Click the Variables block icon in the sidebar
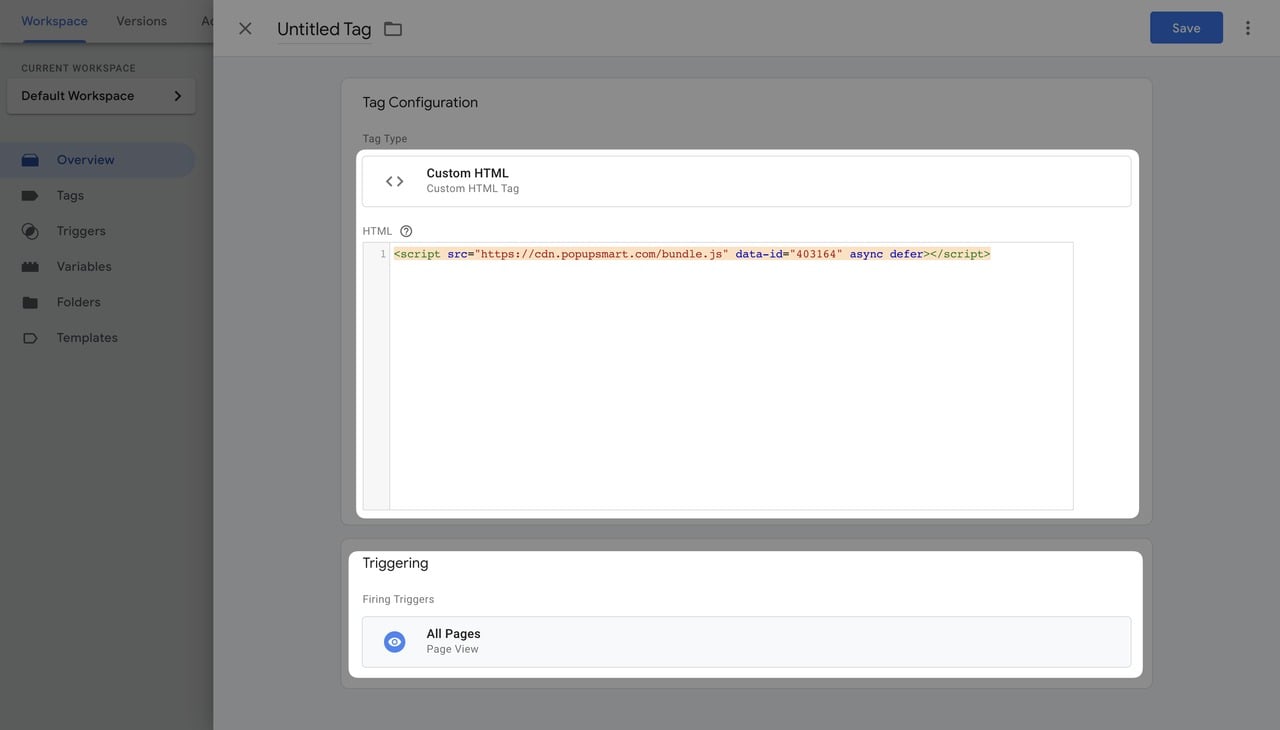The height and width of the screenshot is (730, 1280). [30, 267]
